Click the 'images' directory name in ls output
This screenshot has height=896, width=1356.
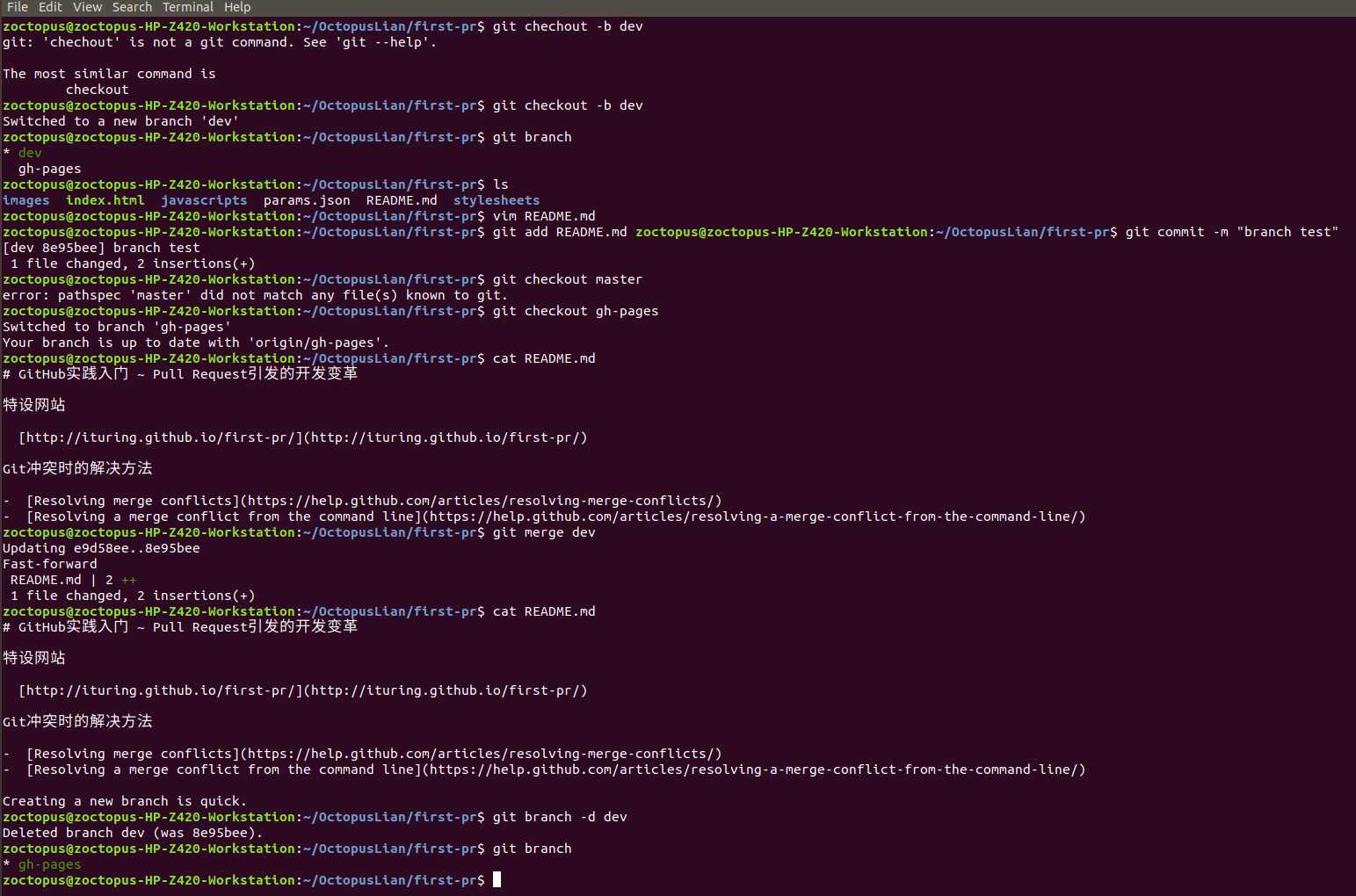click(25, 200)
